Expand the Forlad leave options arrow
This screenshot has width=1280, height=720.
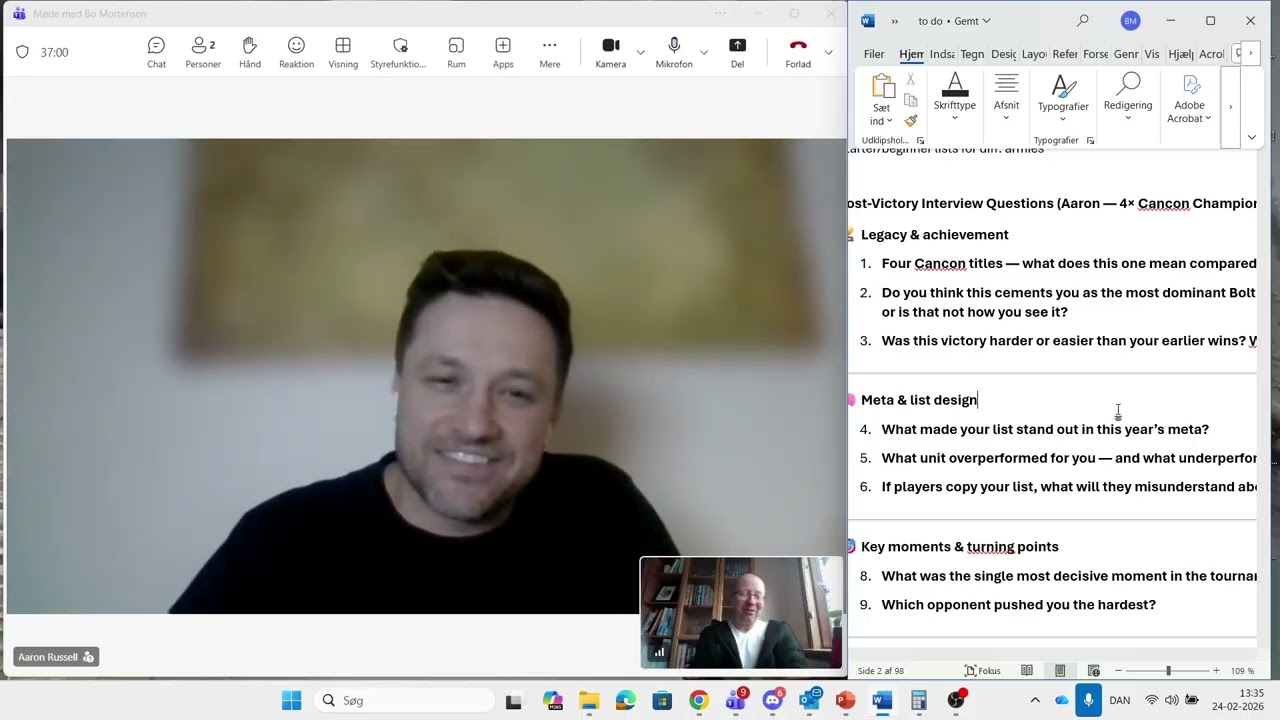pyautogui.click(x=828, y=52)
